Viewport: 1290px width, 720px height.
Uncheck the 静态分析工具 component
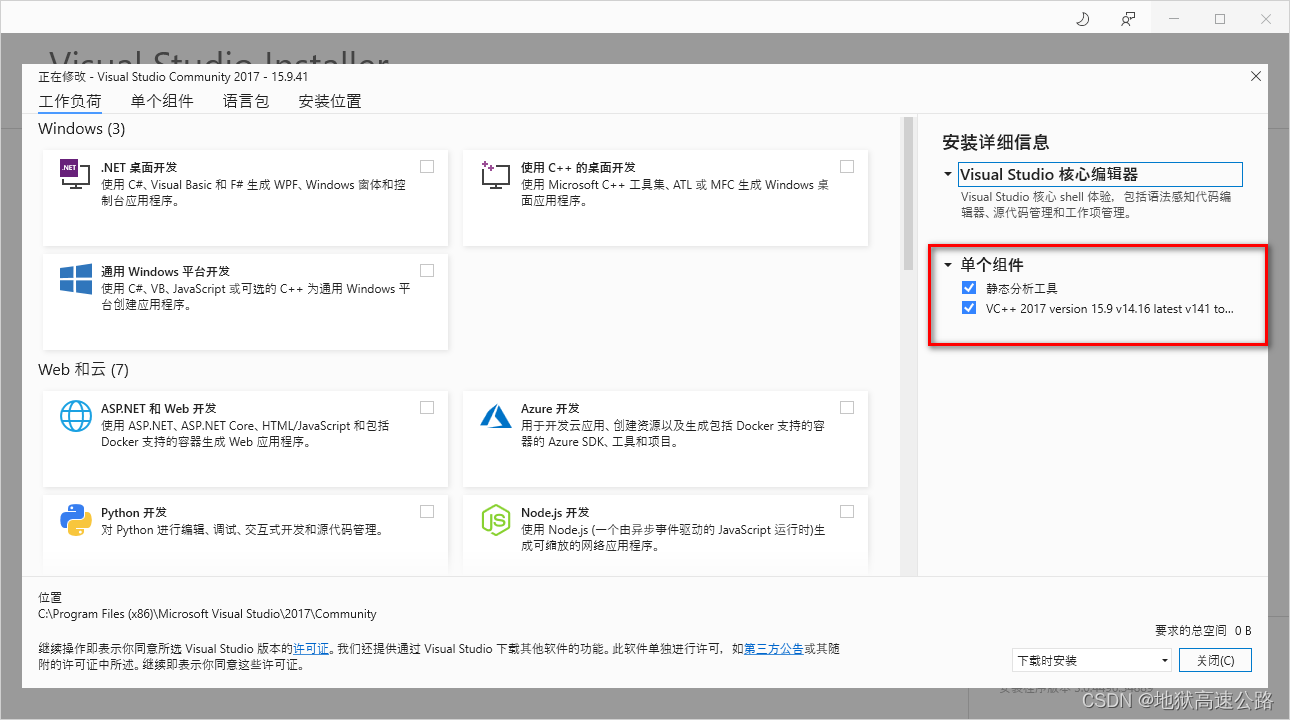click(x=968, y=288)
